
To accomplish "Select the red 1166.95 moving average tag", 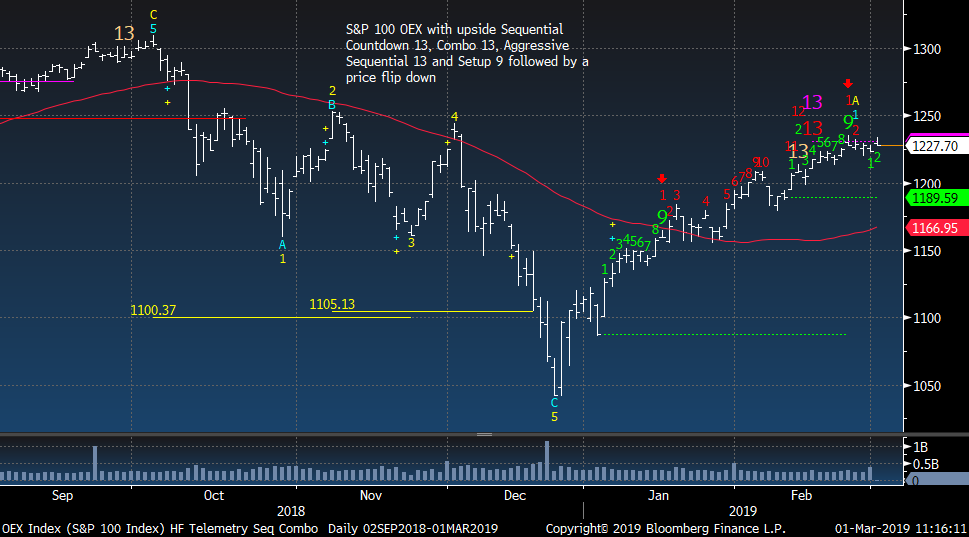I will pos(935,228).
